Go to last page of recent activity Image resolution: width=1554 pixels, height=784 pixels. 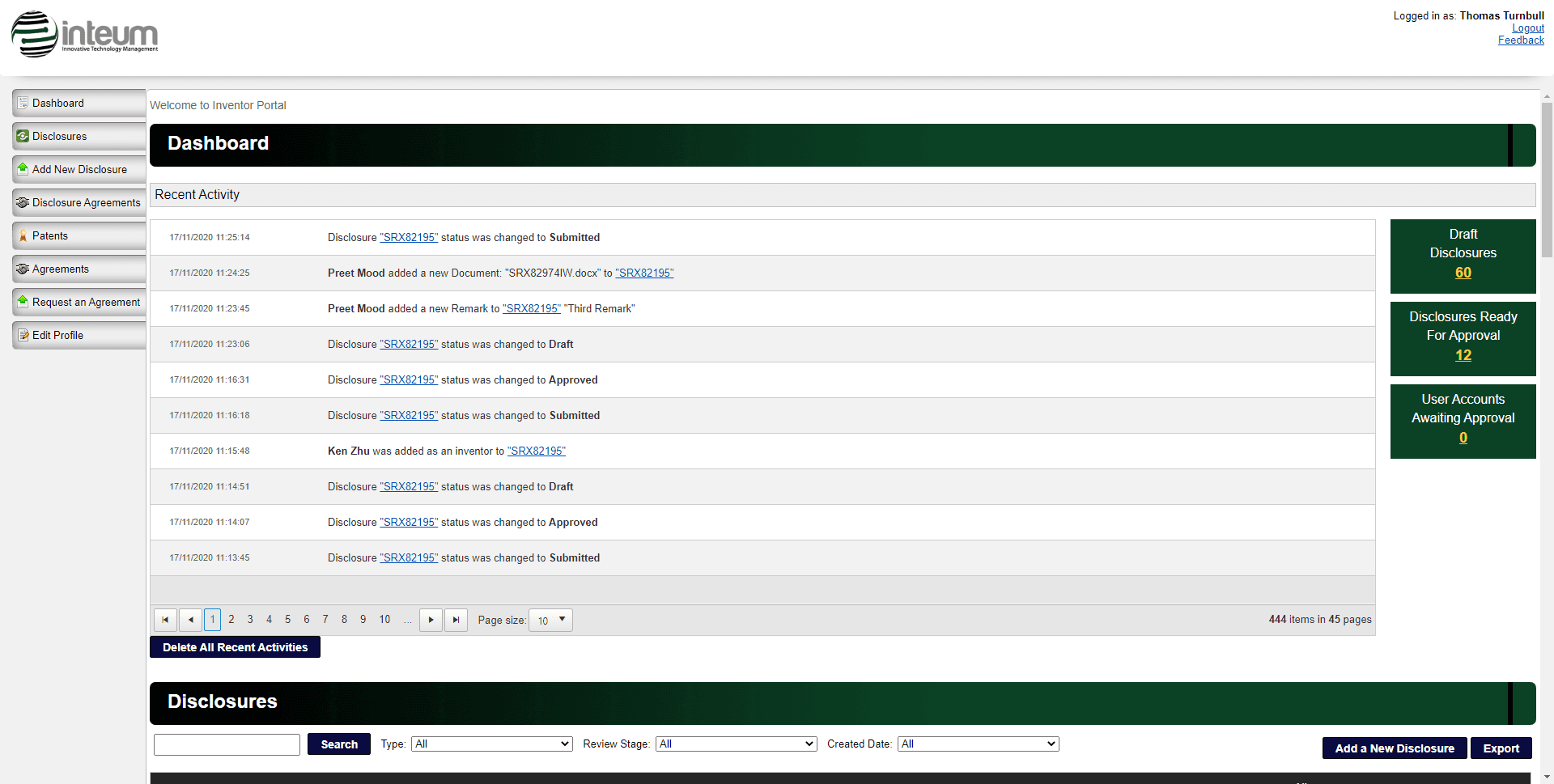pyautogui.click(x=456, y=620)
